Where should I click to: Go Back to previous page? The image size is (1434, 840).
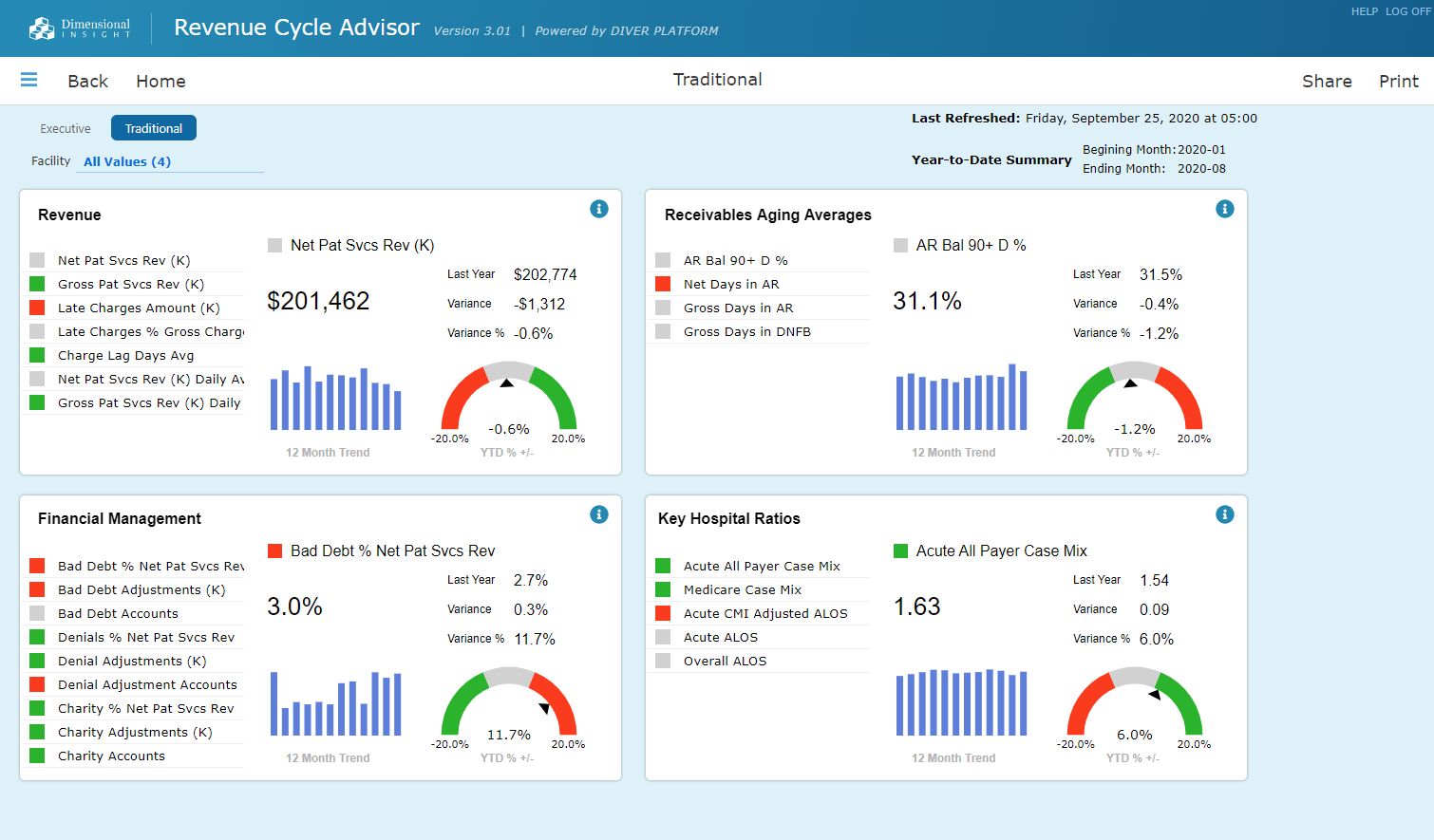tap(87, 81)
